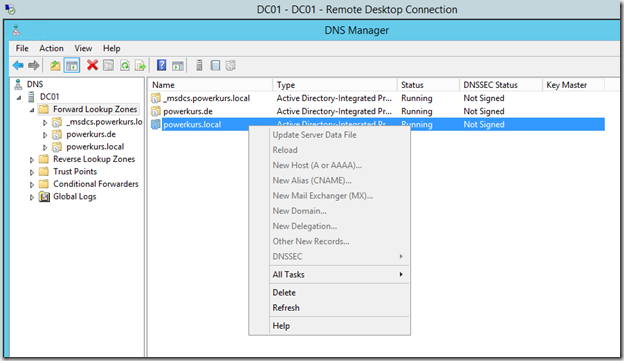Viewport: 624px width, 361px height.
Task: Collapse the Forward Lookup Zones node
Action: click(x=32, y=110)
